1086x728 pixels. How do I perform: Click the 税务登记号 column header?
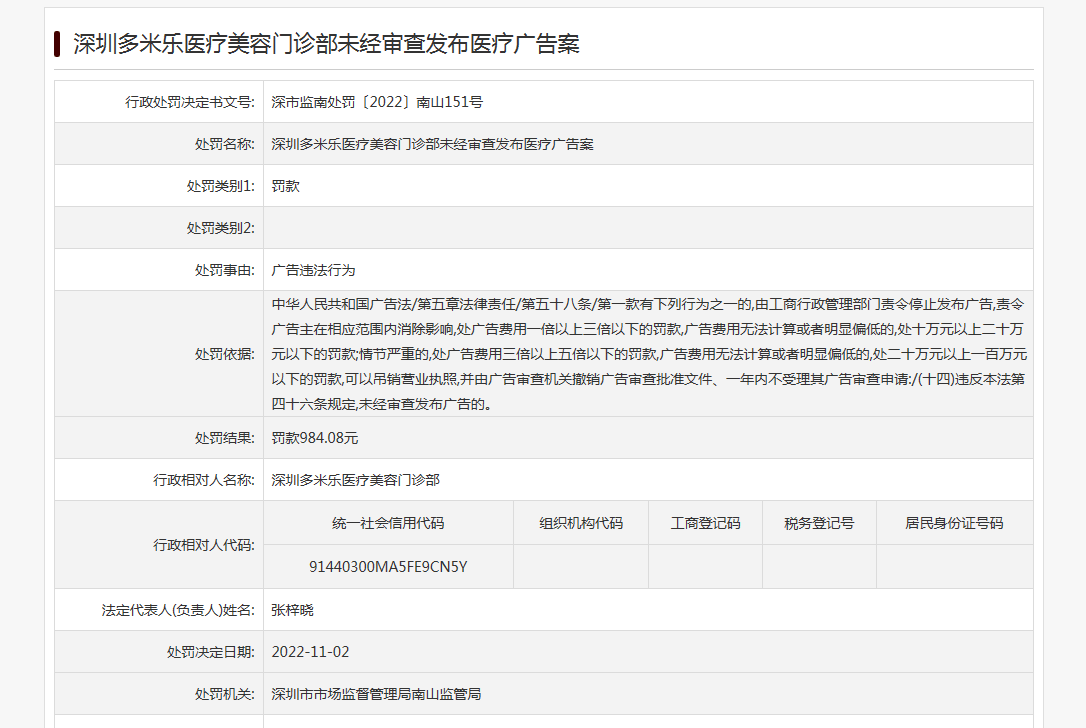tap(819, 523)
